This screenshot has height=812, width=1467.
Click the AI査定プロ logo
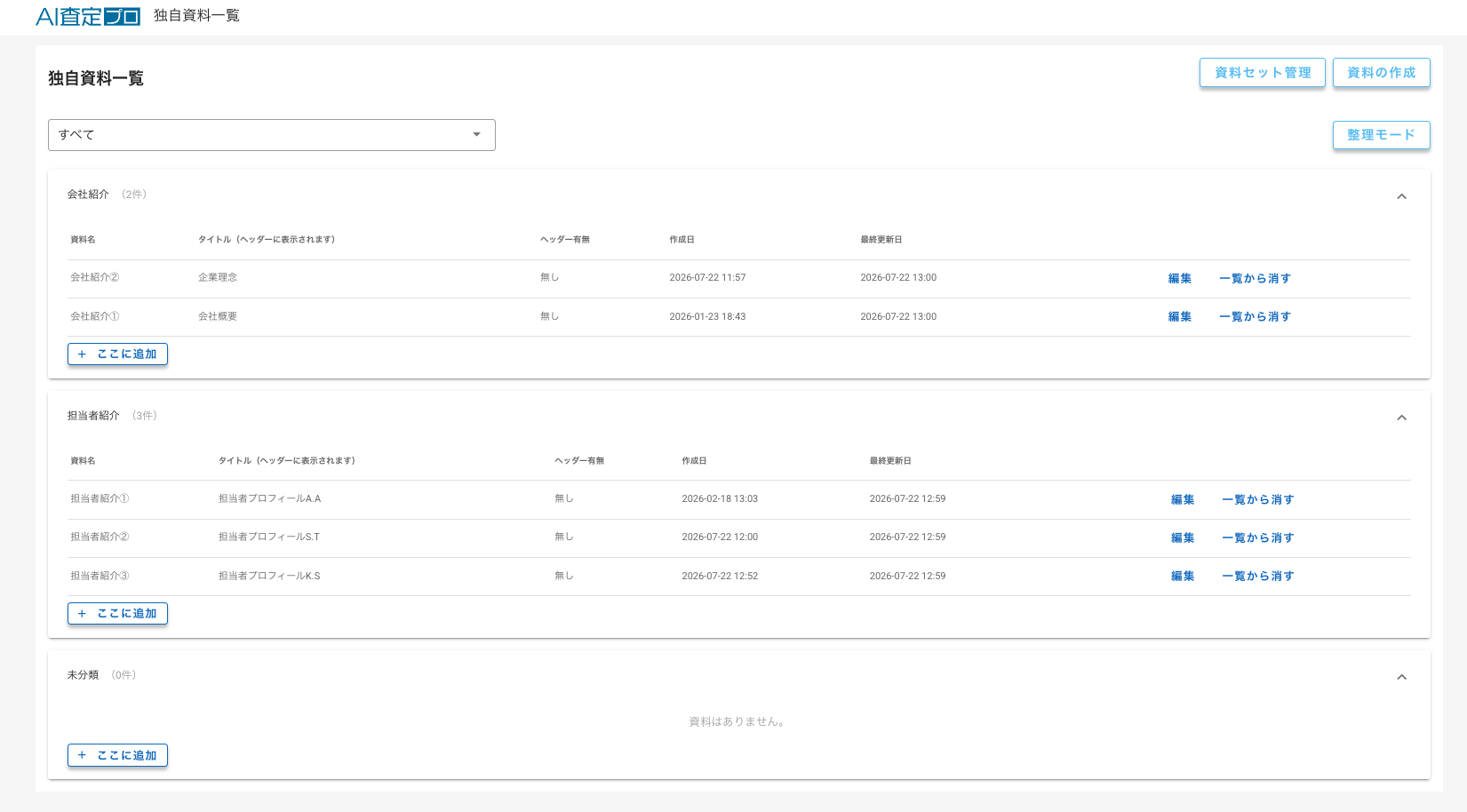coord(88,16)
